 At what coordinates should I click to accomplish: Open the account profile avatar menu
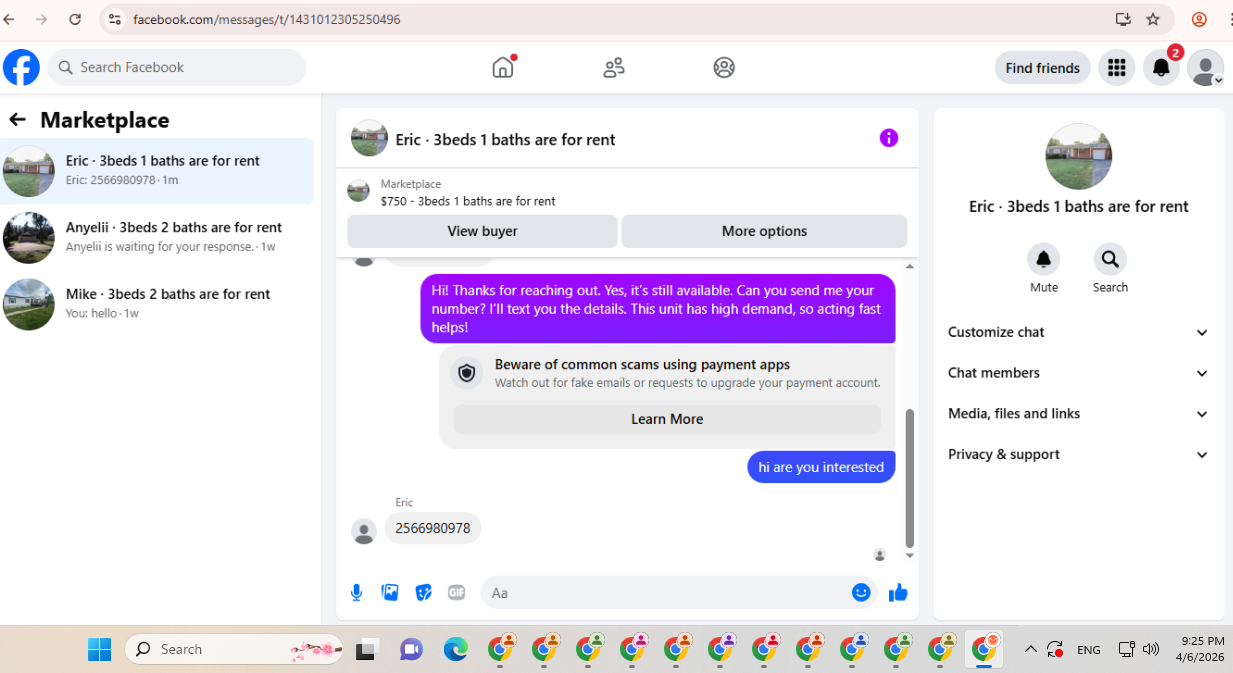[1206, 67]
